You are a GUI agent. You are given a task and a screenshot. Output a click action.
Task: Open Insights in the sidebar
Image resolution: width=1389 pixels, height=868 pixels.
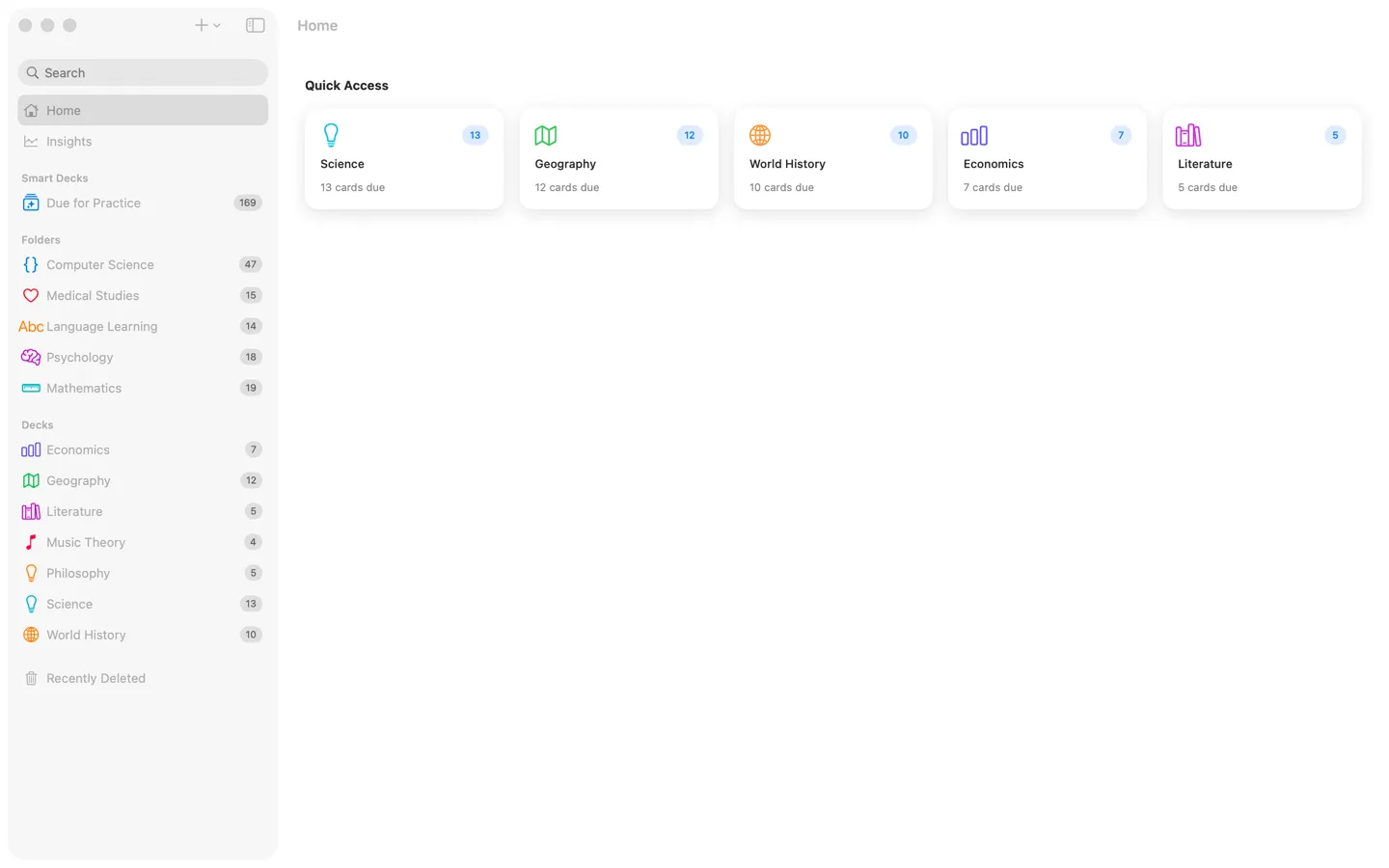tap(143, 141)
